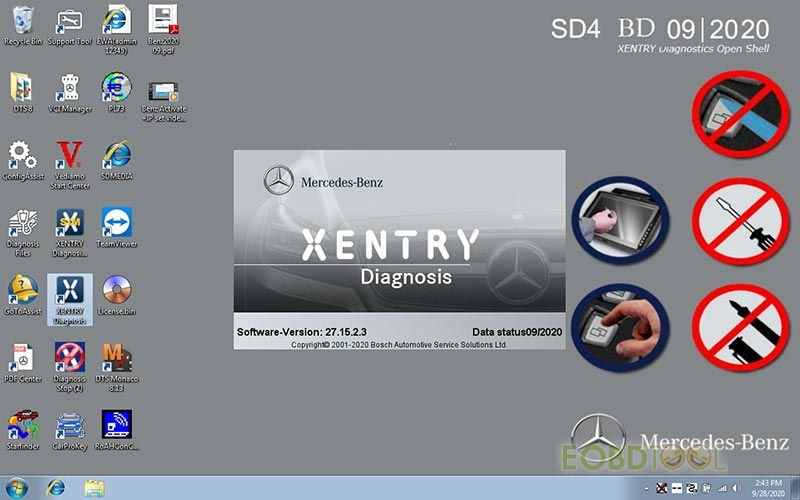Show hidden system tray icons
Screen dimensions: 800x500
coord(646,488)
